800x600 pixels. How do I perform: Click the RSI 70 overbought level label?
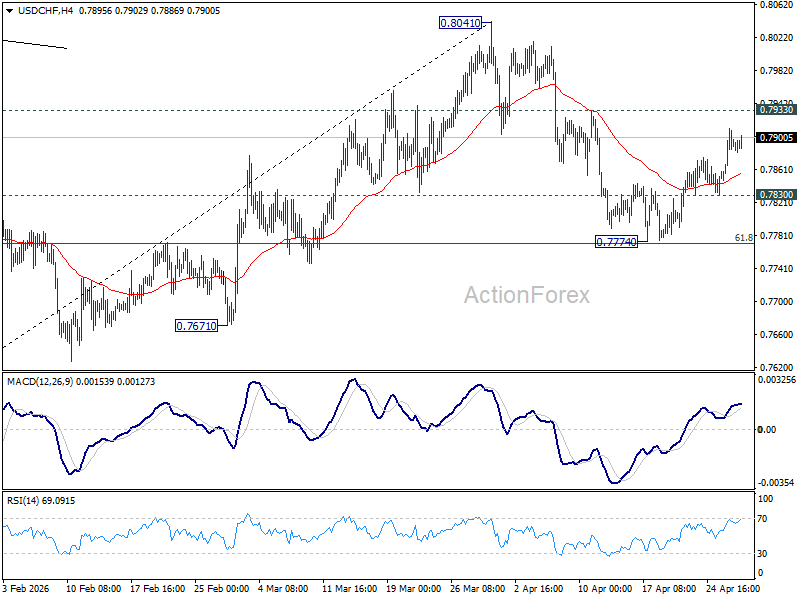762,519
